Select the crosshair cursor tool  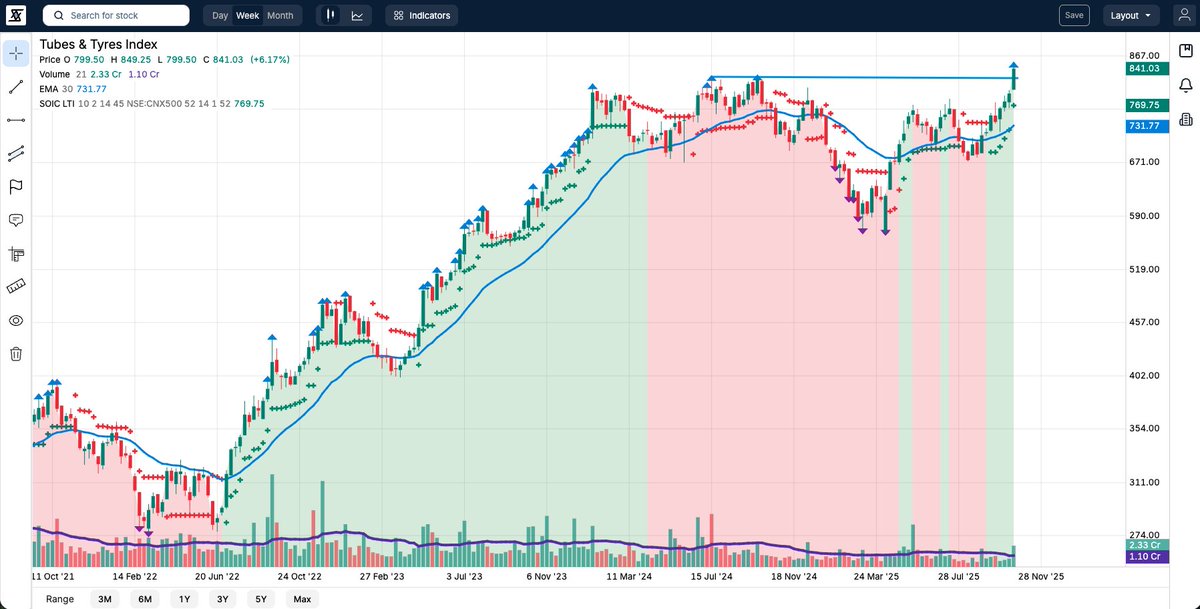16,53
